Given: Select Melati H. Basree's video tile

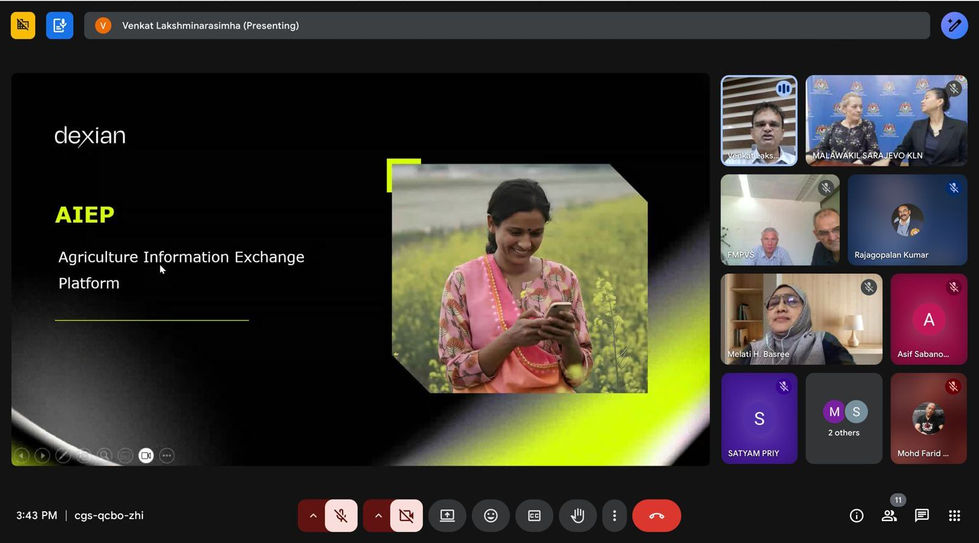Looking at the screenshot, I should coord(802,319).
